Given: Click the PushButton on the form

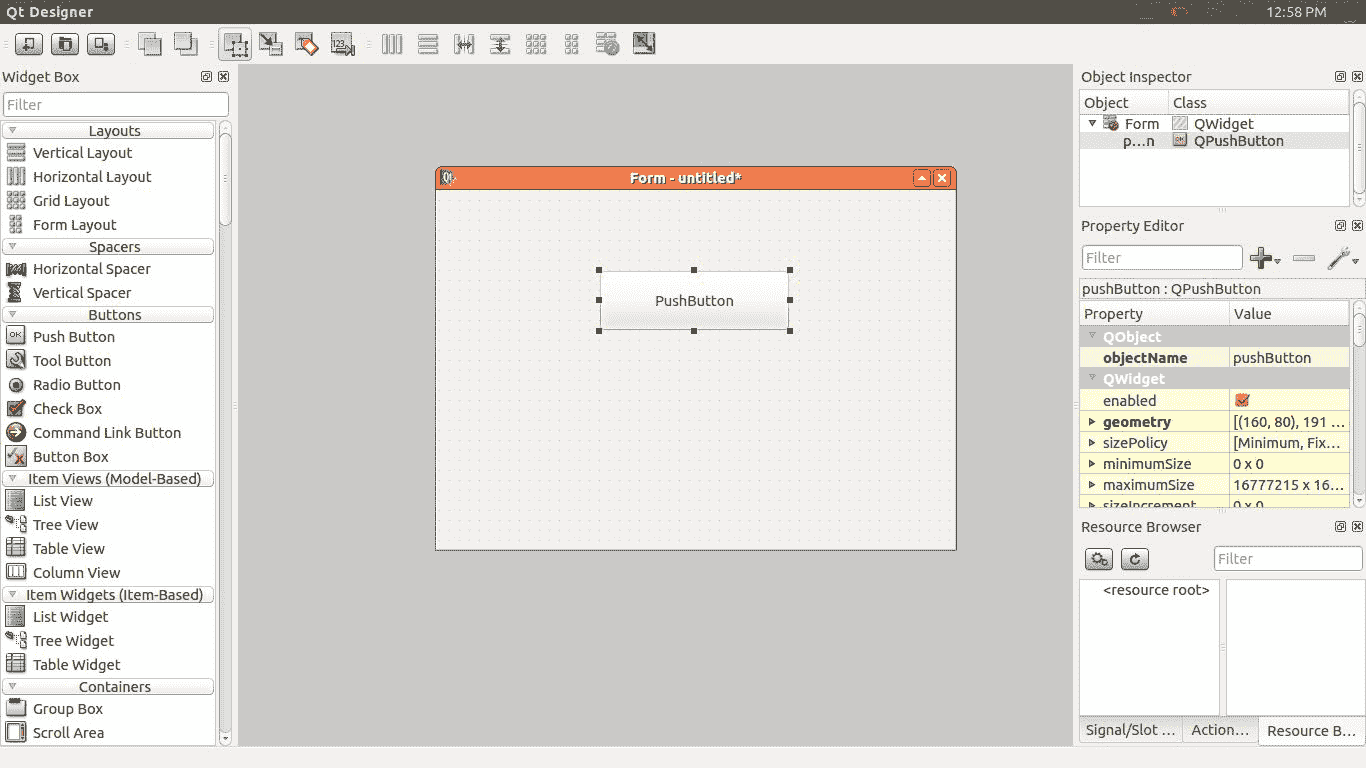Looking at the screenshot, I should (694, 301).
